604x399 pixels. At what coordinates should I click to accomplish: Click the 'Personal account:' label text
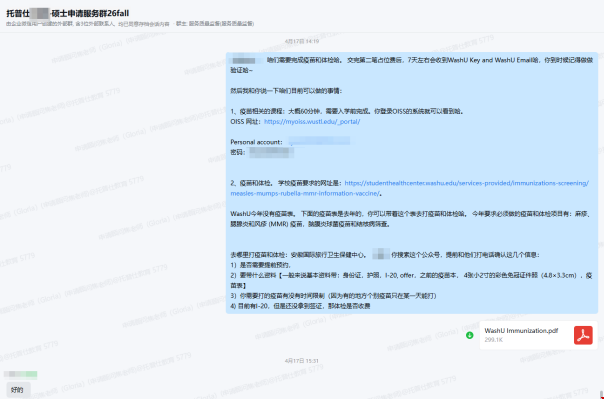pyautogui.click(x=257, y=142)
